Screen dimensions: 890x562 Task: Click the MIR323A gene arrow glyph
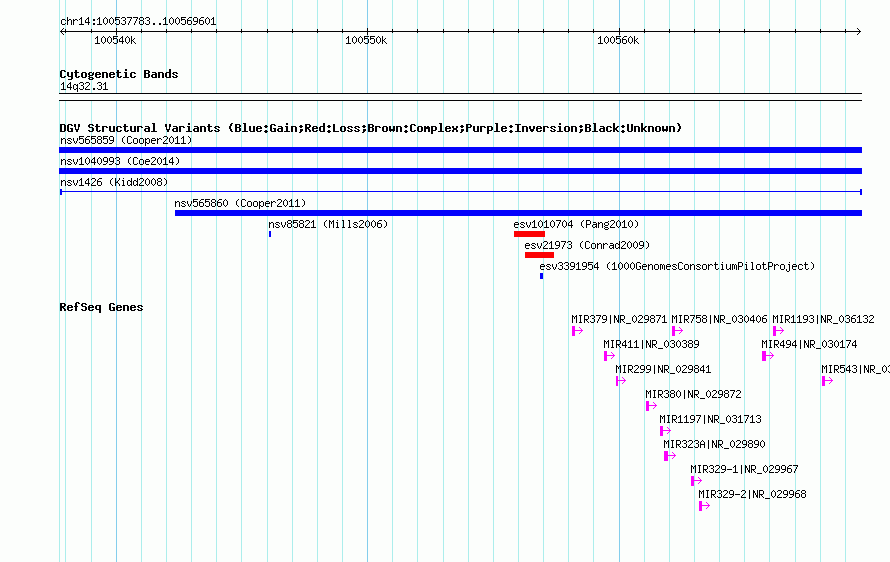pos(670,456)
